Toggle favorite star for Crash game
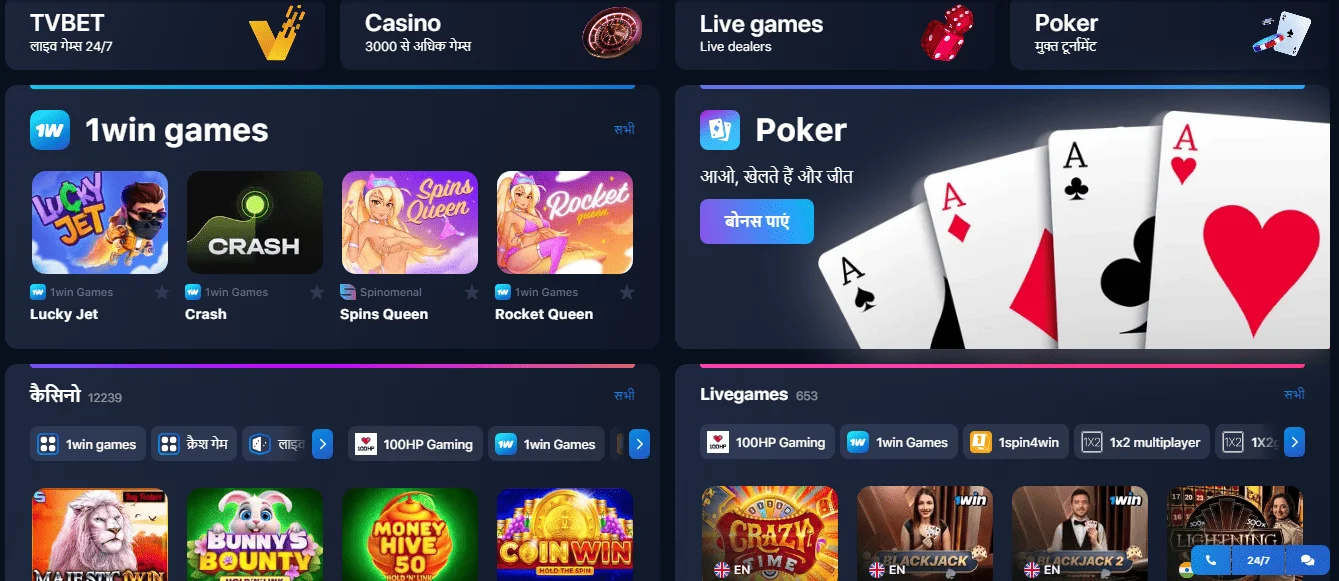 pos(317,292)
